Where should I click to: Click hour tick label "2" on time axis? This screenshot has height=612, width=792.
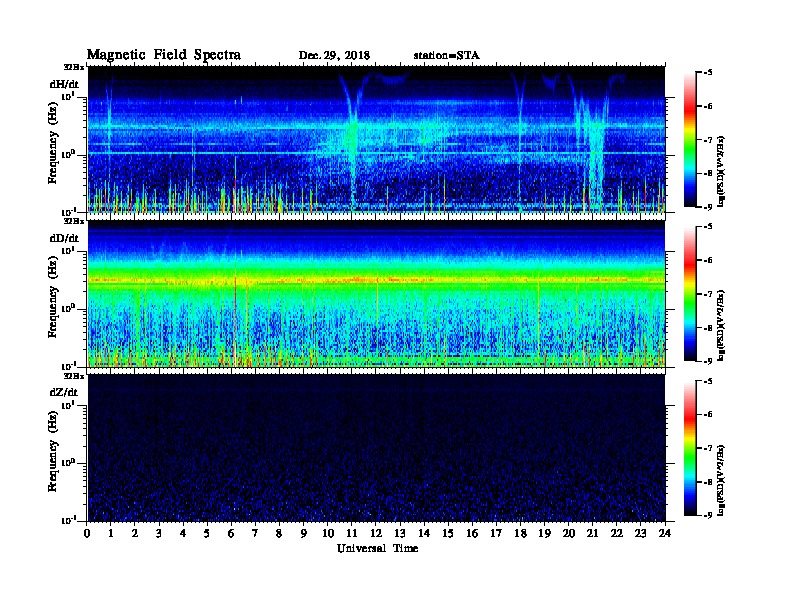click(135, 533)
